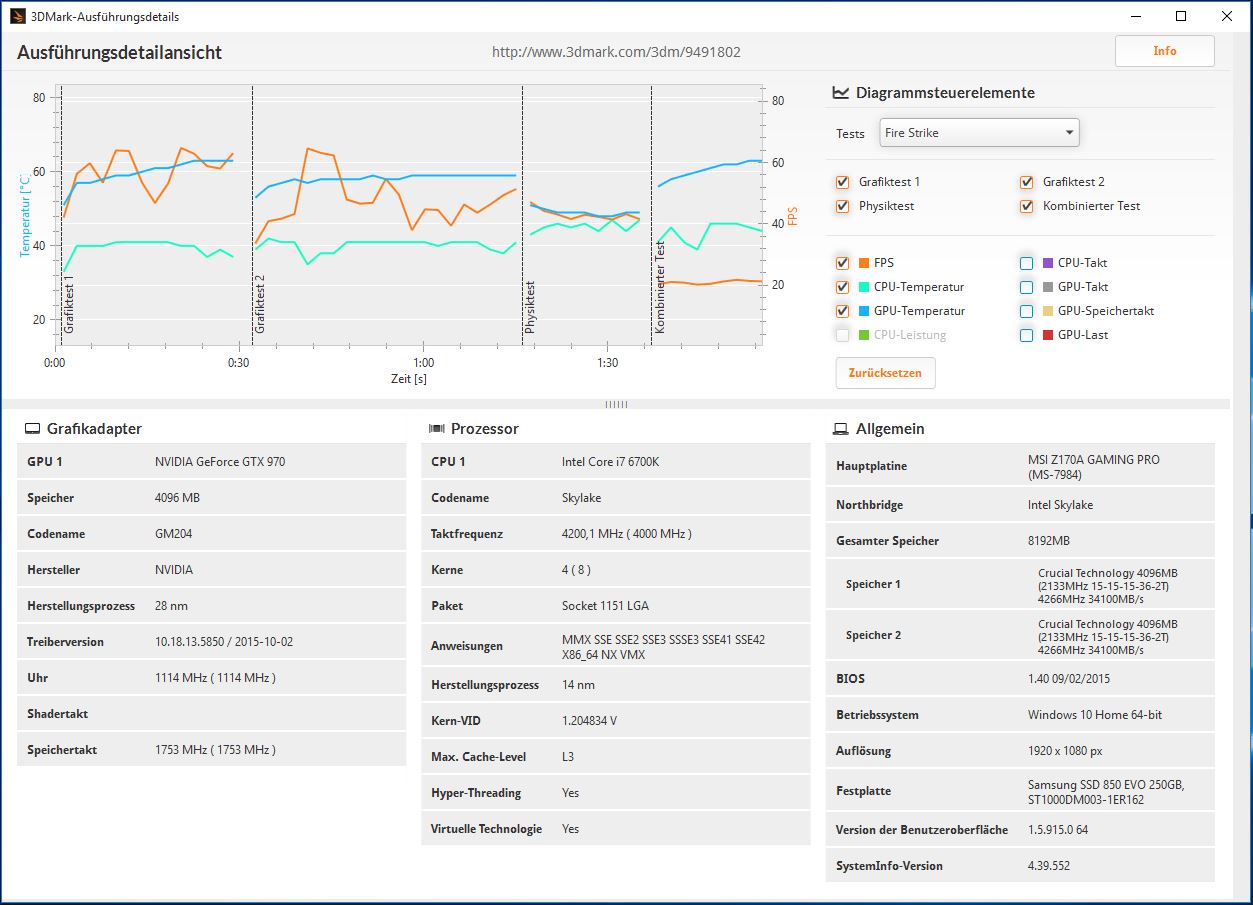Click the Uhr value 1114 MHz
The image size is (1253, 905).
point(215,678)
